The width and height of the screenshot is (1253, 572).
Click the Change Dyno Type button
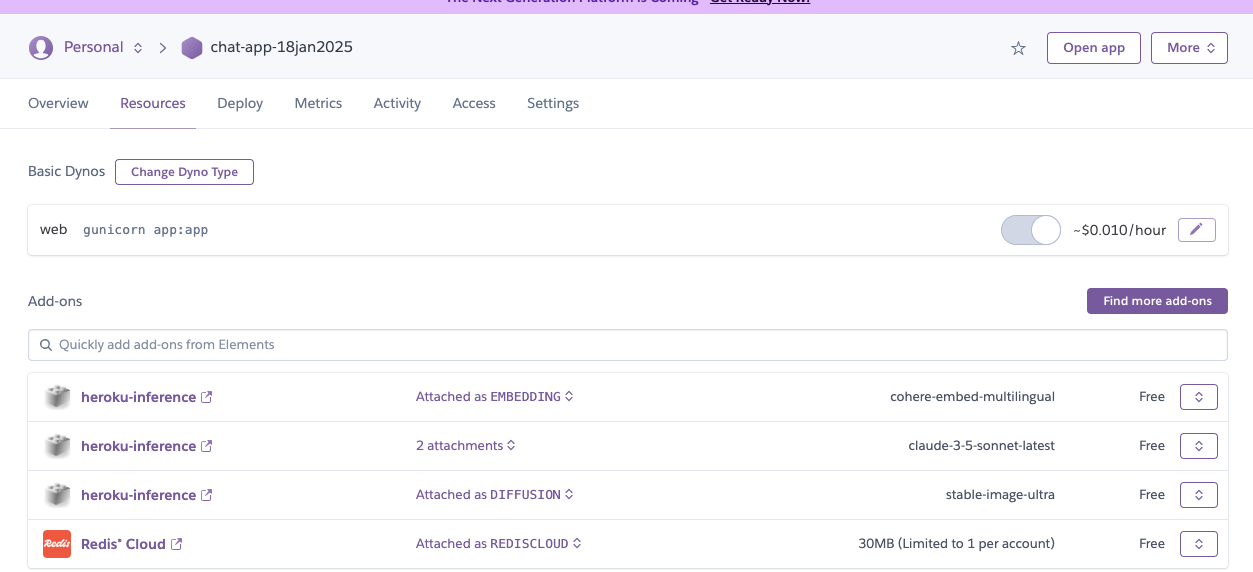[x=184, y=172]
